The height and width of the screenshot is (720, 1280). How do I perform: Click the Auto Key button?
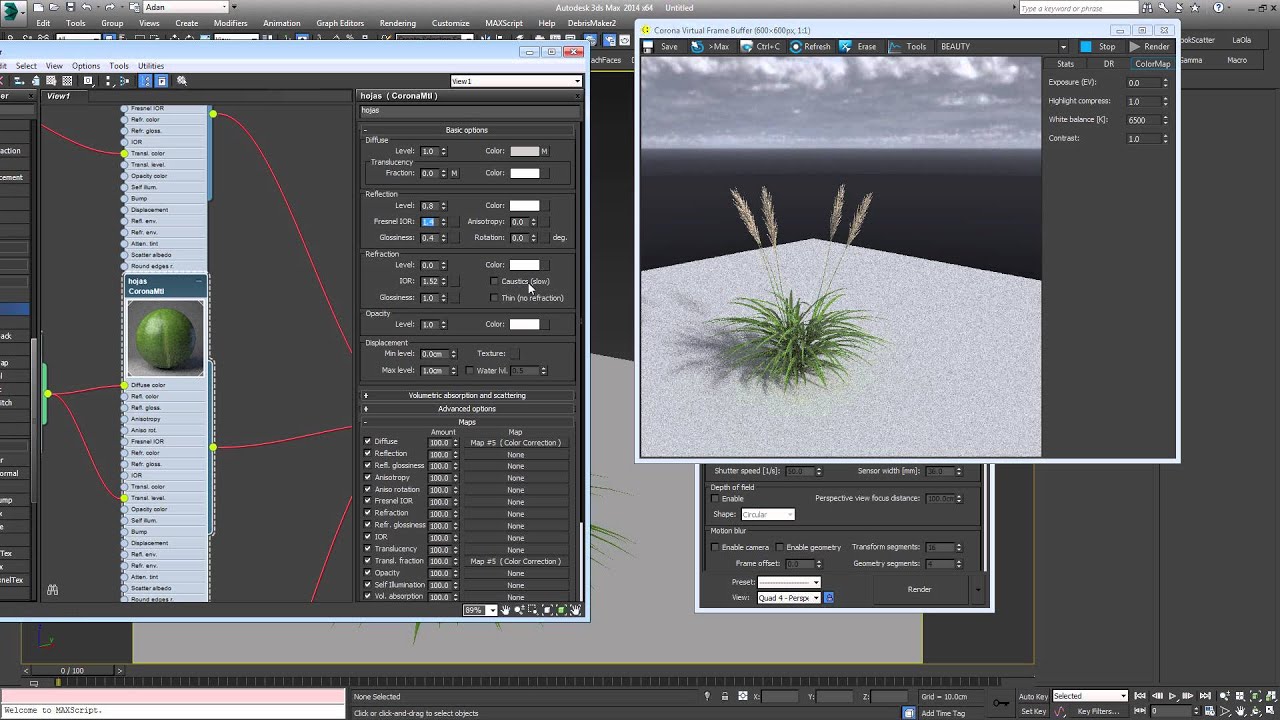[1033, 696]
